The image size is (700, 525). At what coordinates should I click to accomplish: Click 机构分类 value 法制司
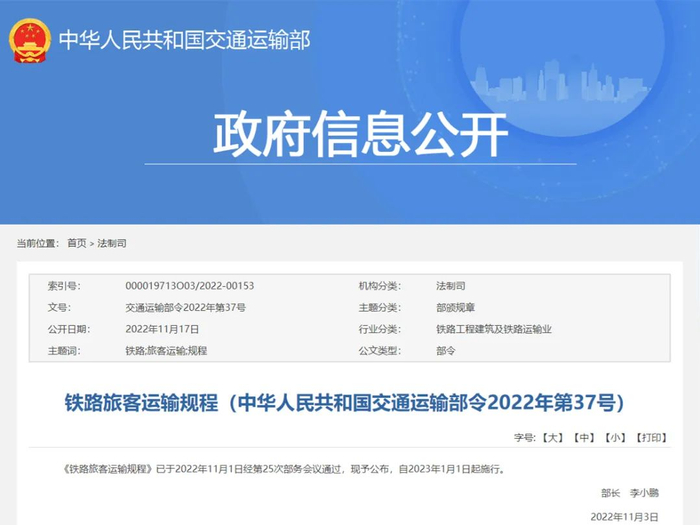(450, 286)
